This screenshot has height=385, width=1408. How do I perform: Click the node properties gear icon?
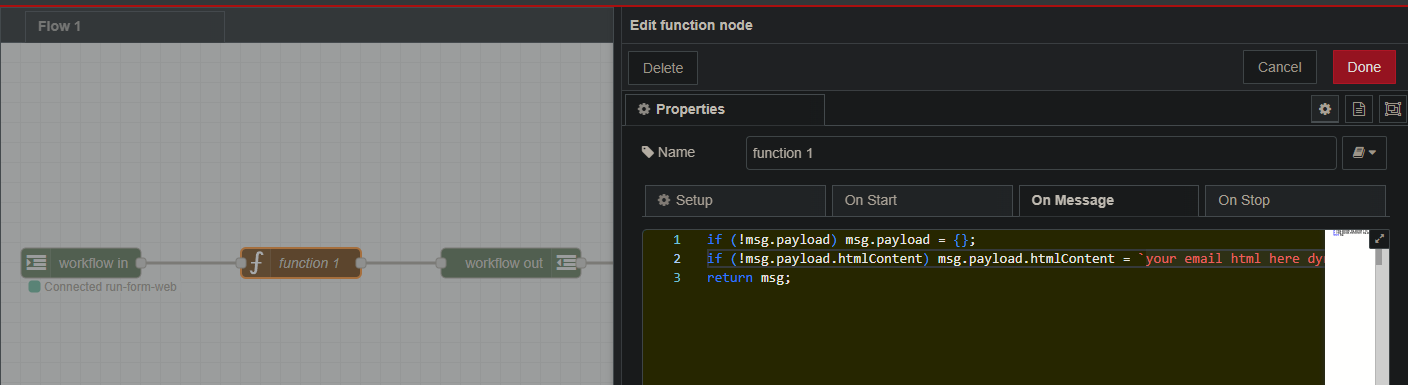coord(1325,109)
